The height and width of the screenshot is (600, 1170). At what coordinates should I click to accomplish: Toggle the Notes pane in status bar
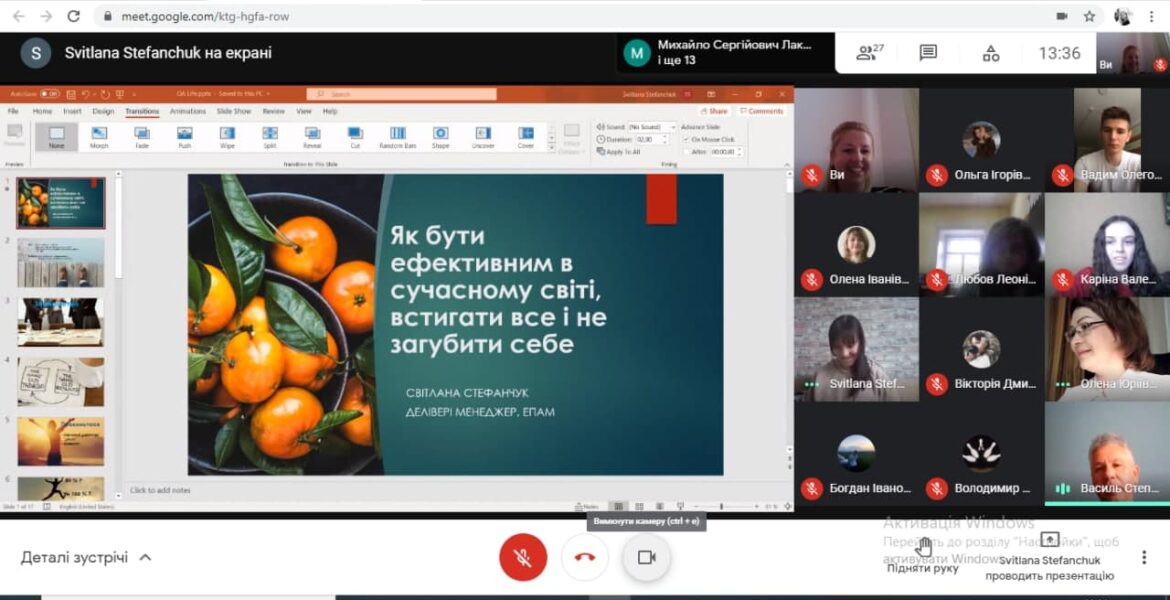[x=586, y=507]
